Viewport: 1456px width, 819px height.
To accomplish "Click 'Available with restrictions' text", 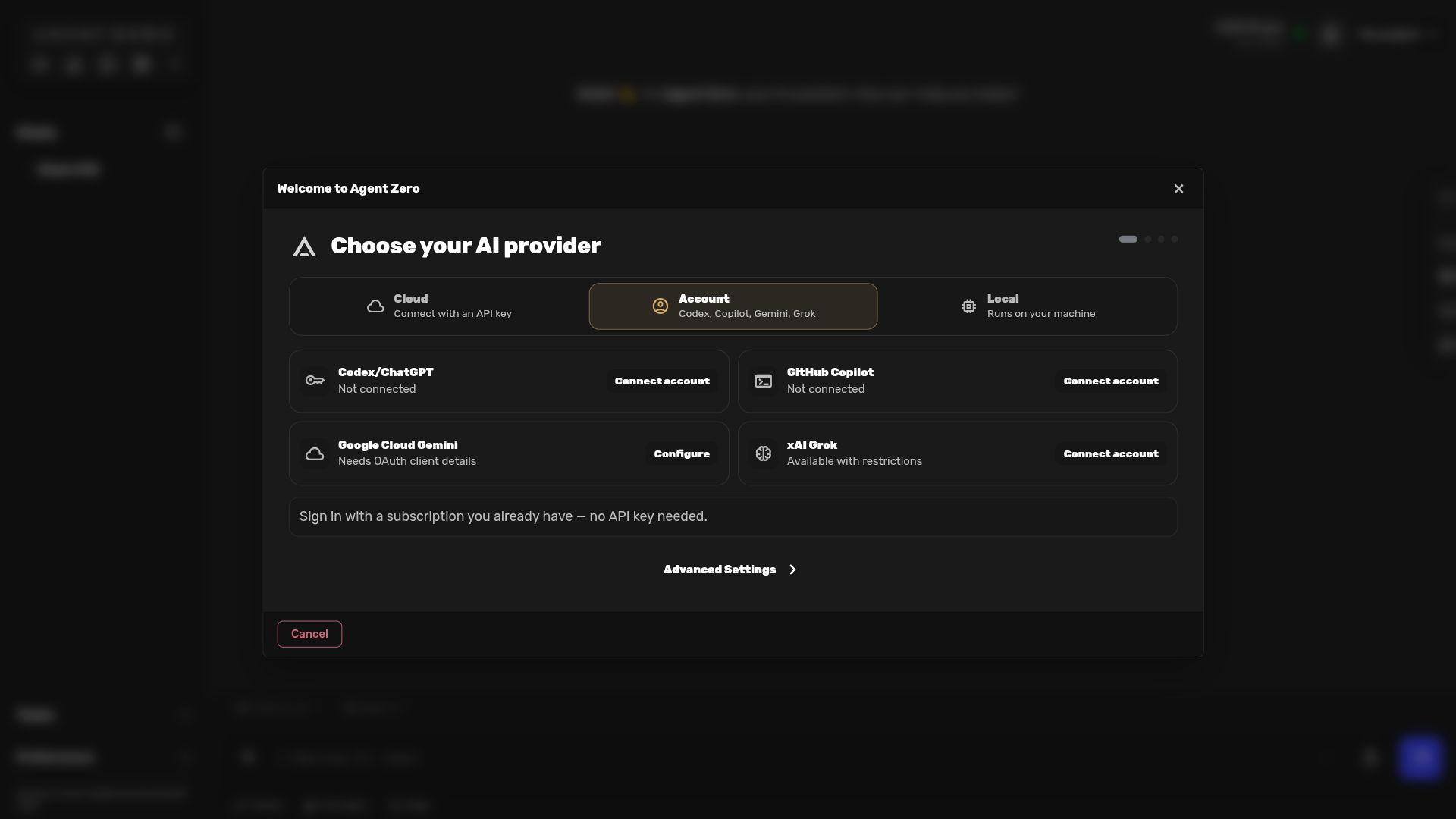I will tap(855, 461).
